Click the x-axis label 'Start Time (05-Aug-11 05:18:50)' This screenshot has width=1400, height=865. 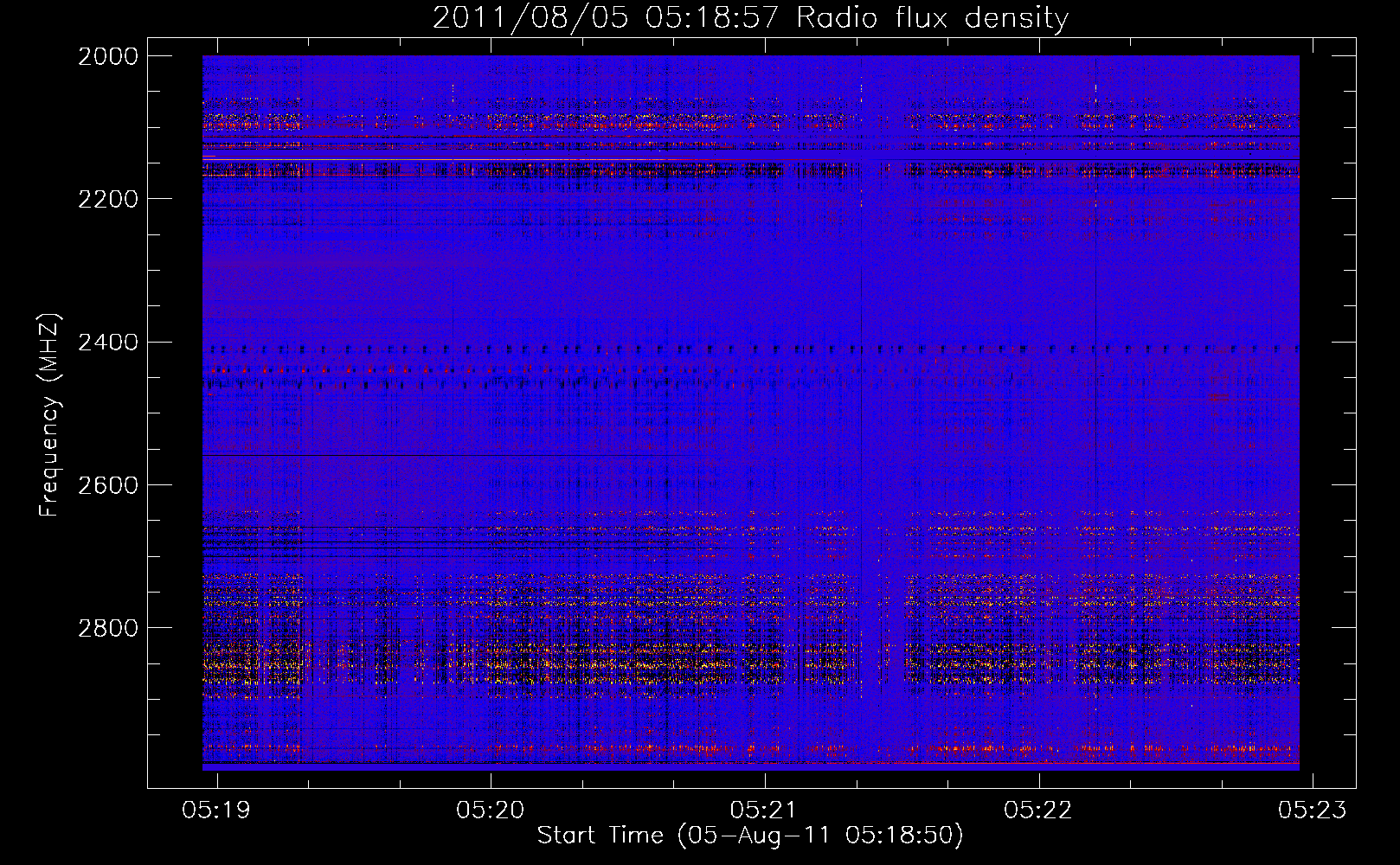click(750, 836)
